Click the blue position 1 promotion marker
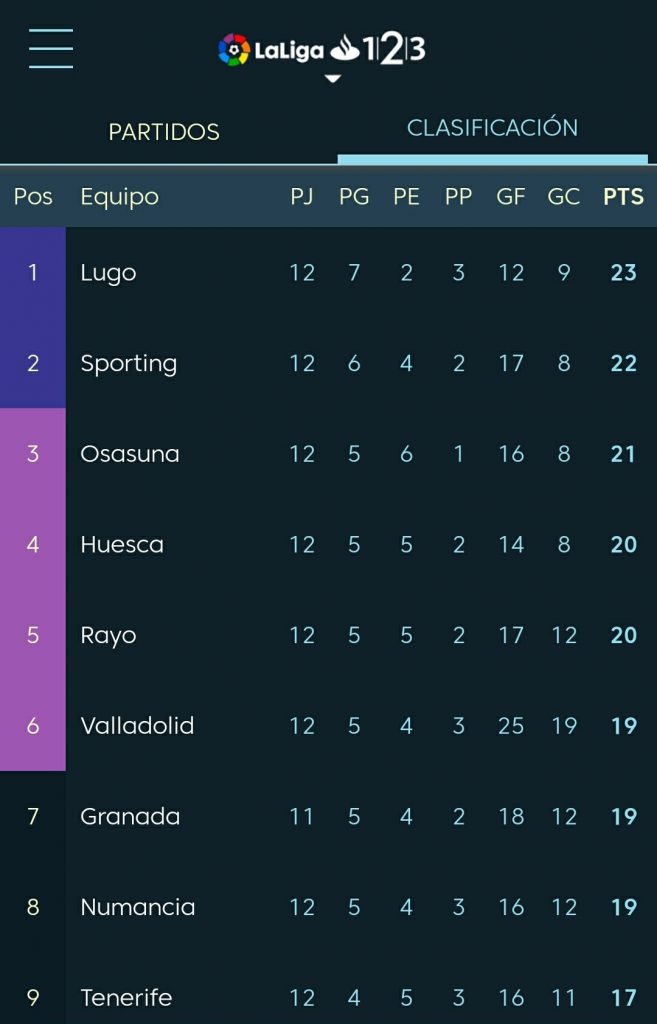 (x=33, y=272)
